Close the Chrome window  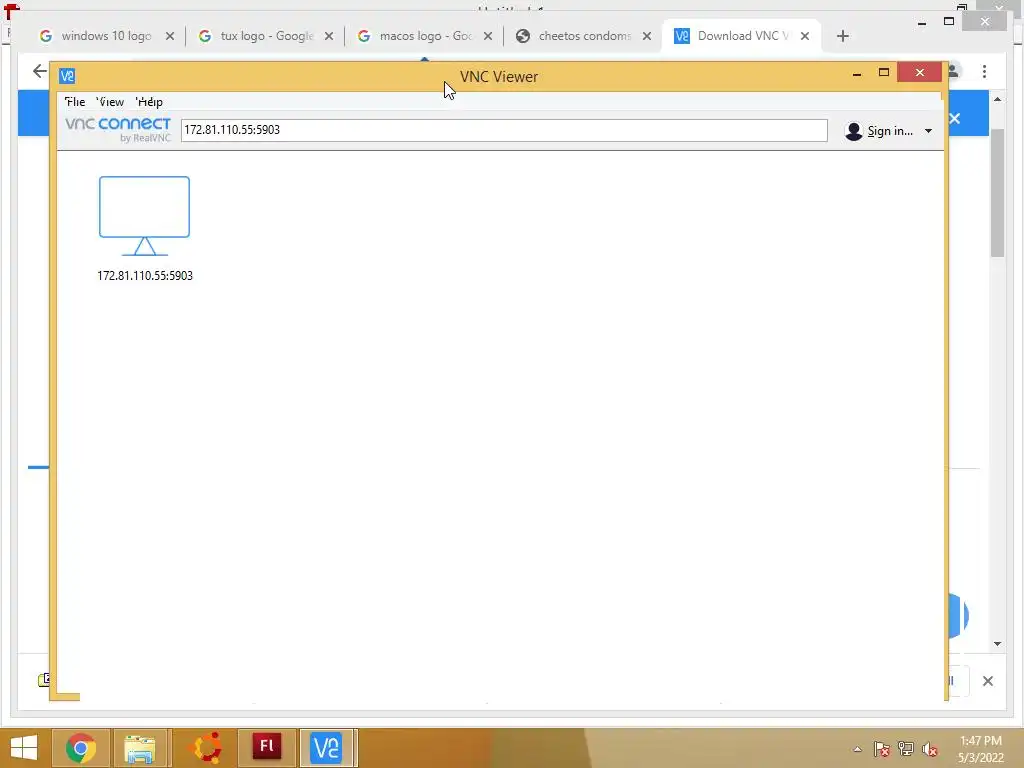click(985, 22)
